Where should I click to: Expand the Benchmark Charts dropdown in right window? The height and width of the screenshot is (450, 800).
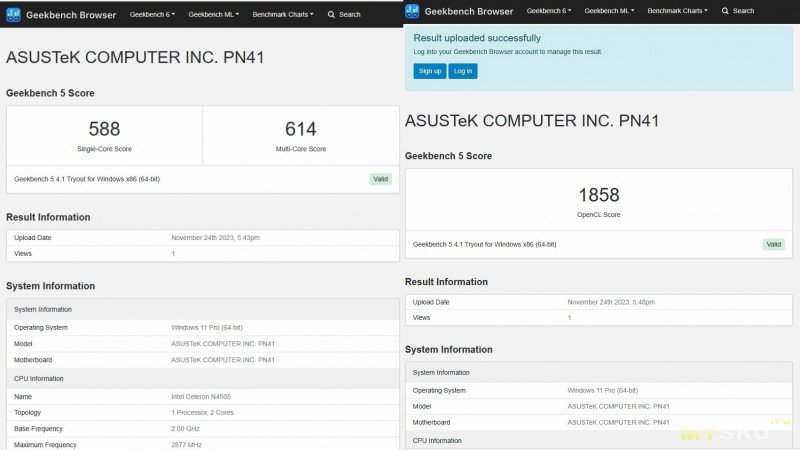[x=678, y=11]
